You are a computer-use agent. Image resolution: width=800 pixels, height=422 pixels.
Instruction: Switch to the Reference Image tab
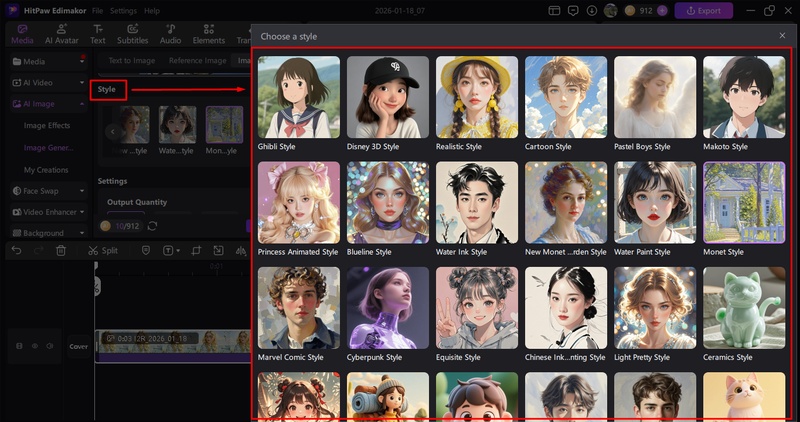point(197,60)
